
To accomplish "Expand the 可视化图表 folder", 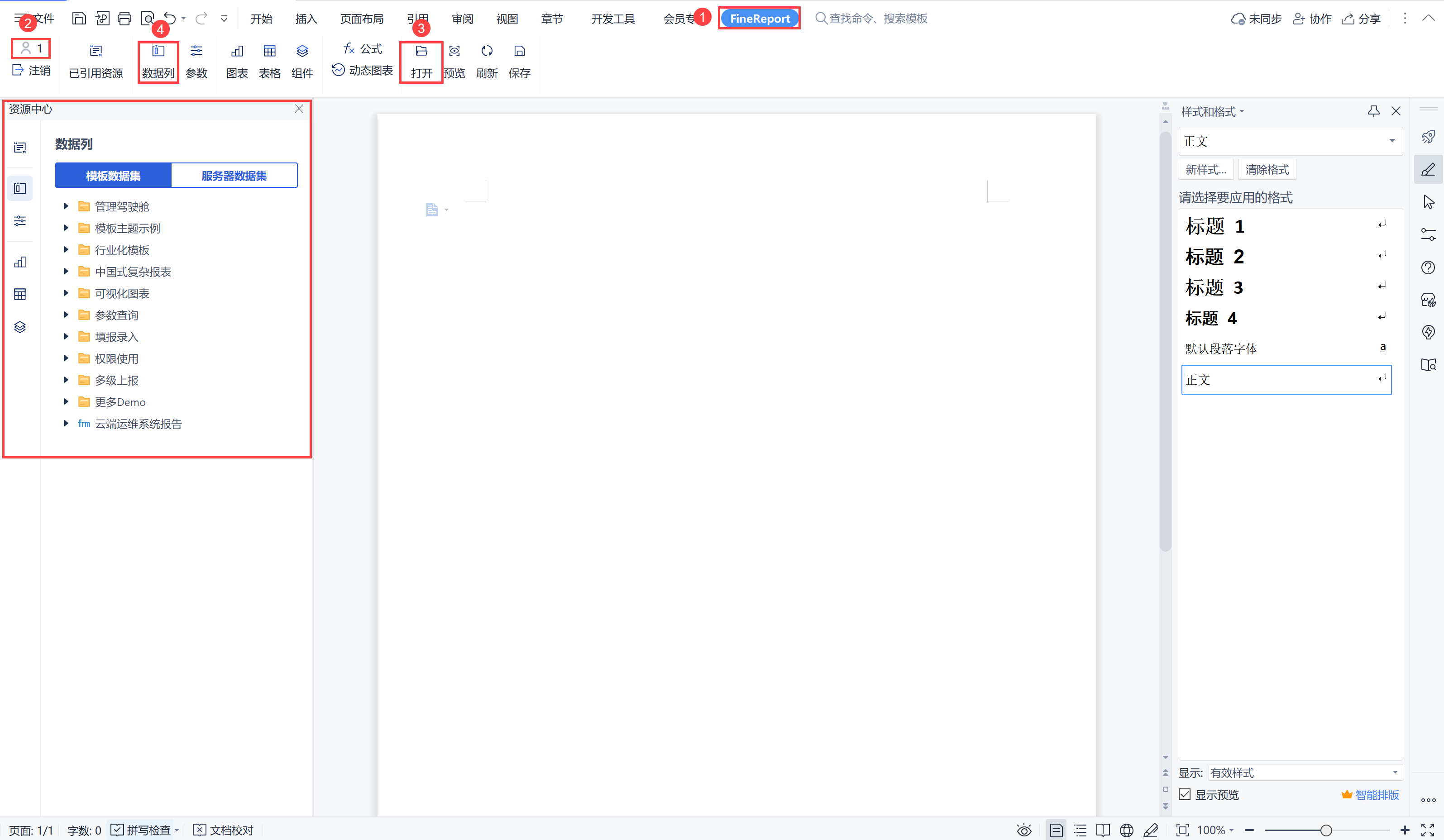I will click(66, 293).
